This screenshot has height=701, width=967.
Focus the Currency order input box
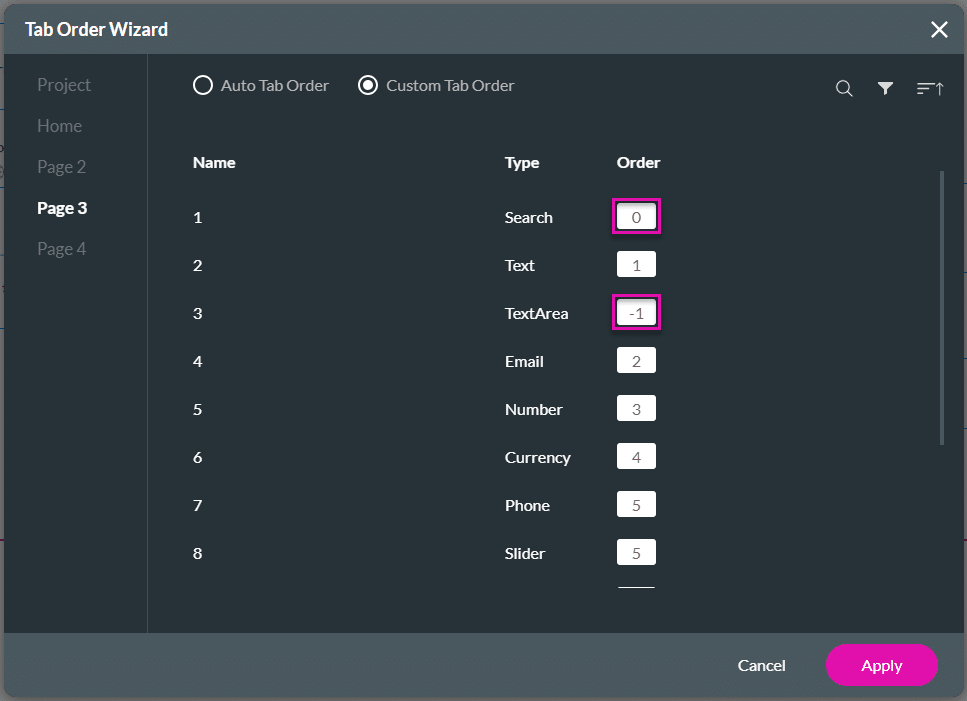tap(636, 457)
